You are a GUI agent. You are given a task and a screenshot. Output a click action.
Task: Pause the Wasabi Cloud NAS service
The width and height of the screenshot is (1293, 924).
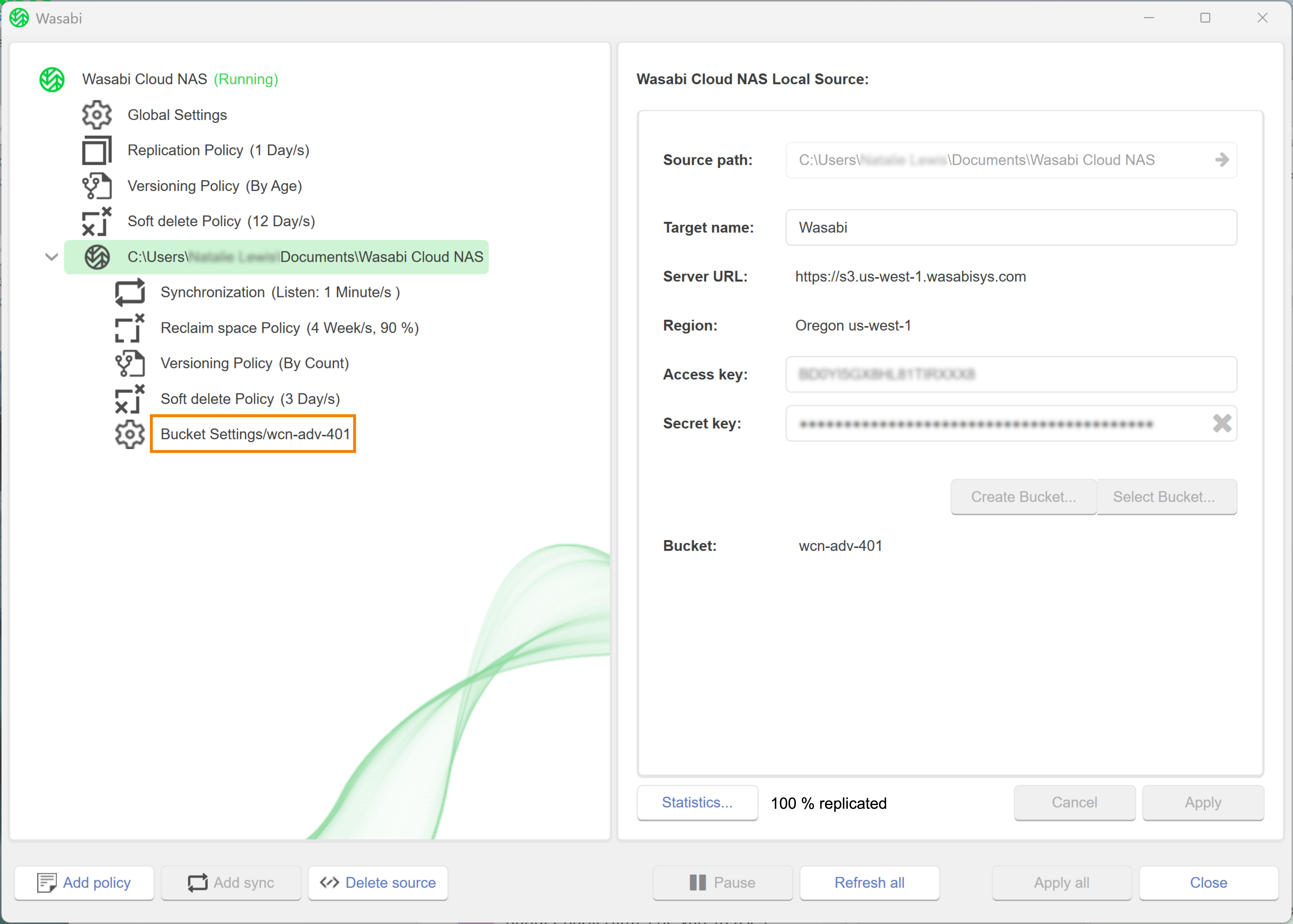click(x=723, y=883)
